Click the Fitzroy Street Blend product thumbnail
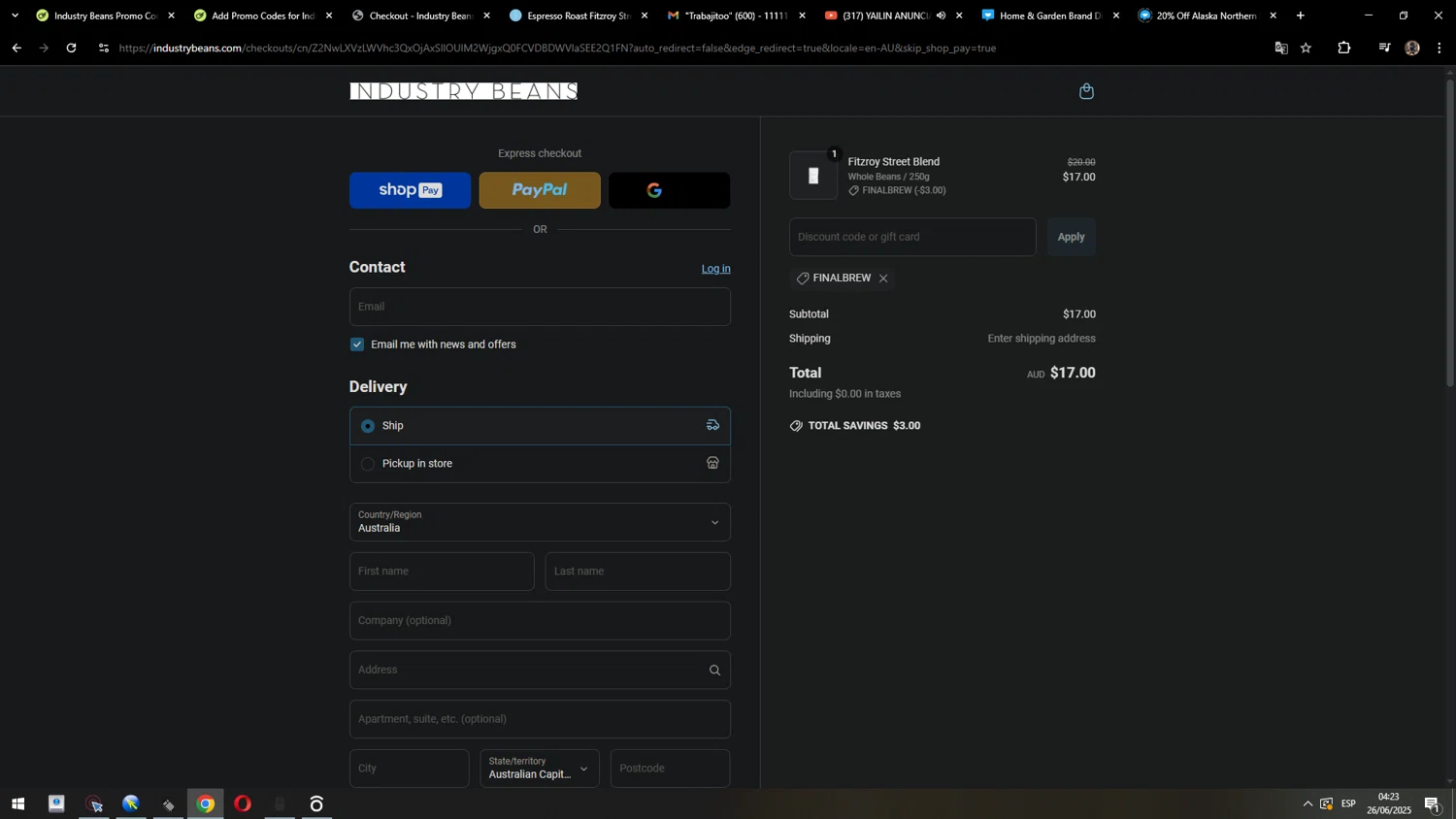 coord(813,176)
